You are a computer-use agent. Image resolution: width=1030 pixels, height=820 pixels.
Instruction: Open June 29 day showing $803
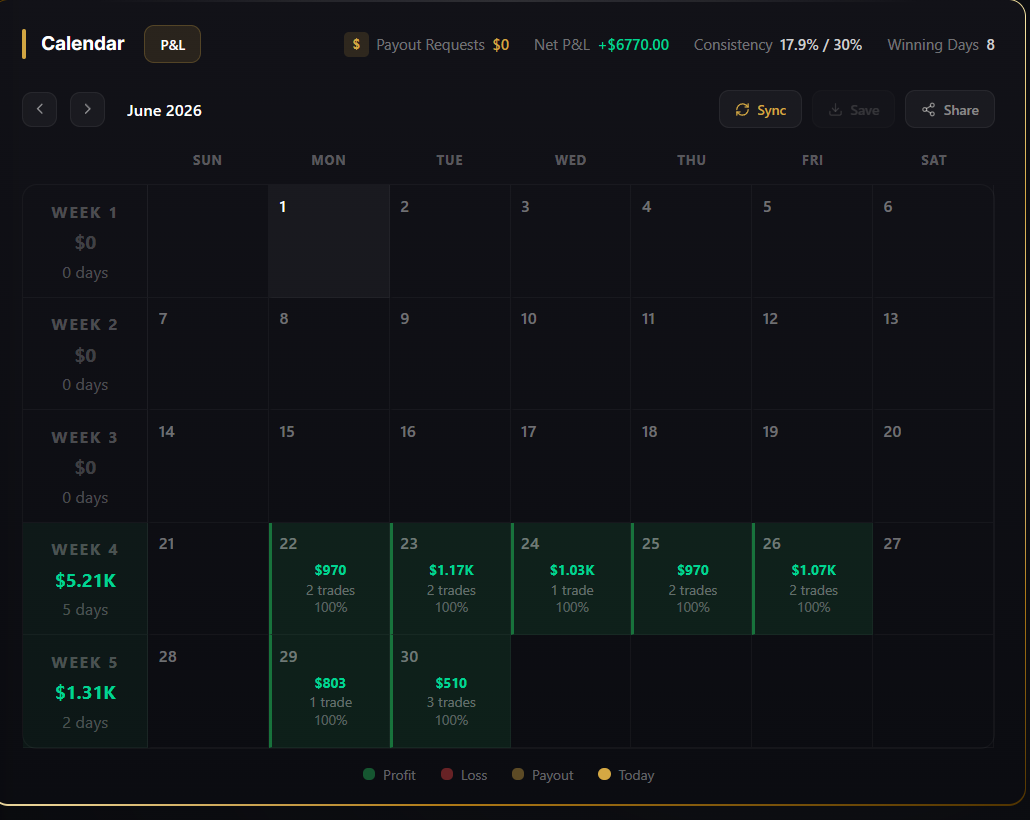pyautogui.click(x=329, y=691)
